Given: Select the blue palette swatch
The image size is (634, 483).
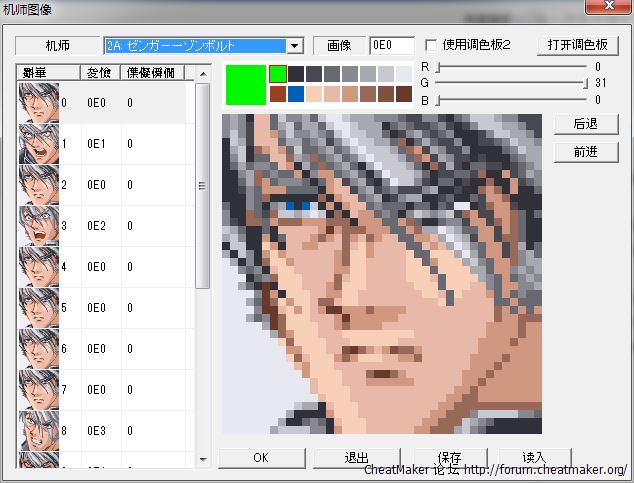Looking at the screenshot, I should (295, 94).
